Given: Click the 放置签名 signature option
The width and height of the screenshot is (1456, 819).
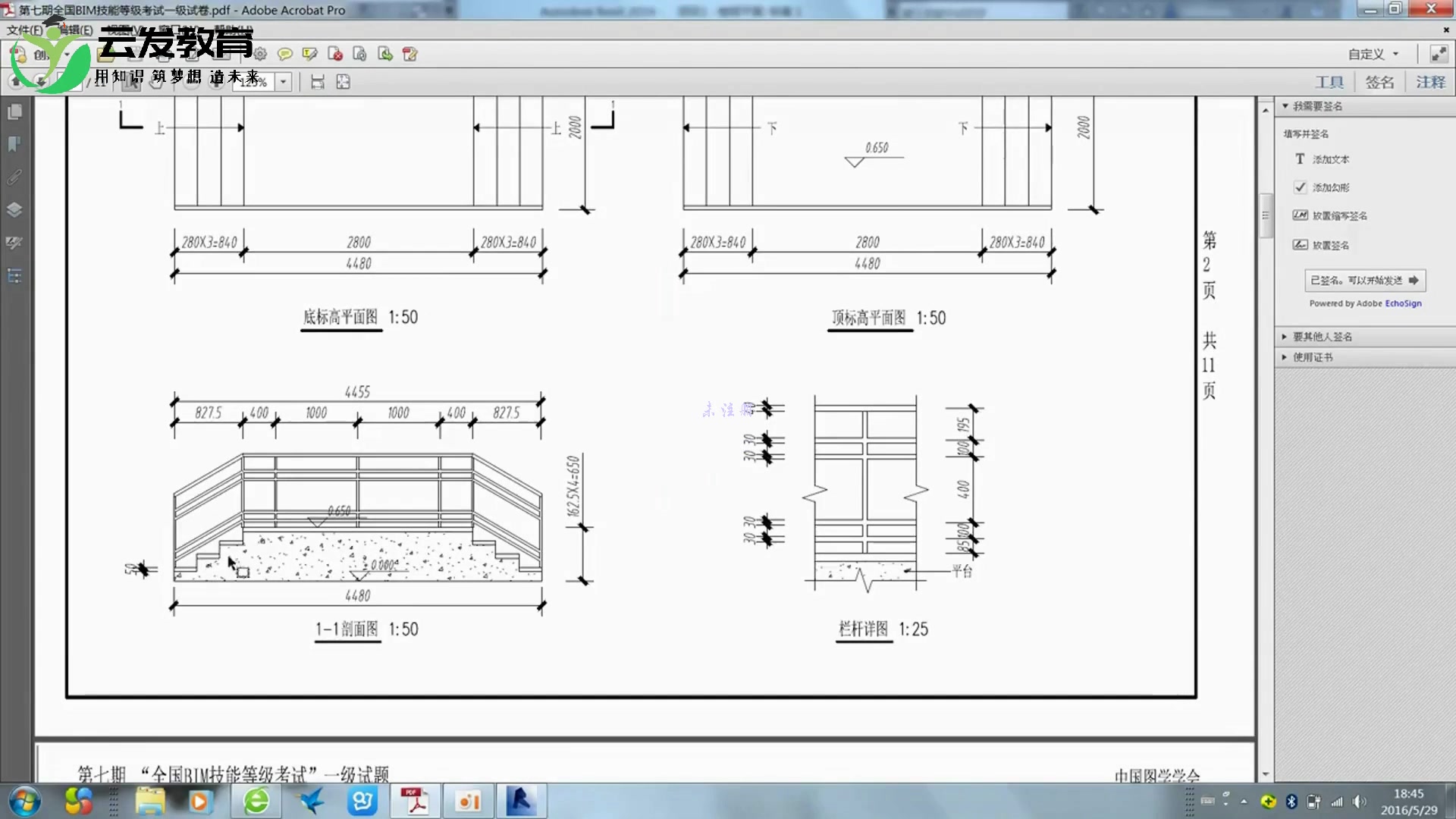Looking at the screenshot, I should pos(1331,245).
